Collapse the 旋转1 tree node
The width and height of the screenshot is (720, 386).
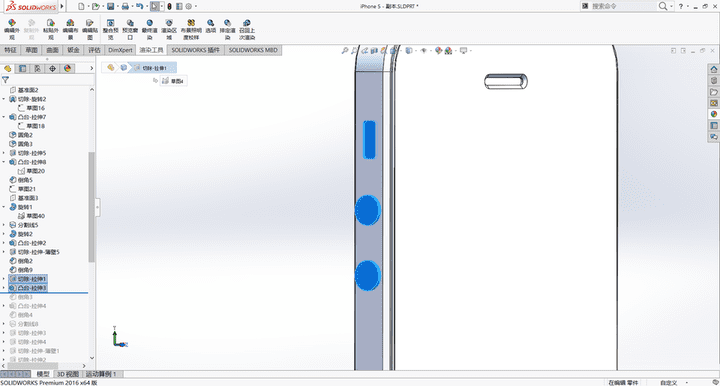tap(4, 207)
